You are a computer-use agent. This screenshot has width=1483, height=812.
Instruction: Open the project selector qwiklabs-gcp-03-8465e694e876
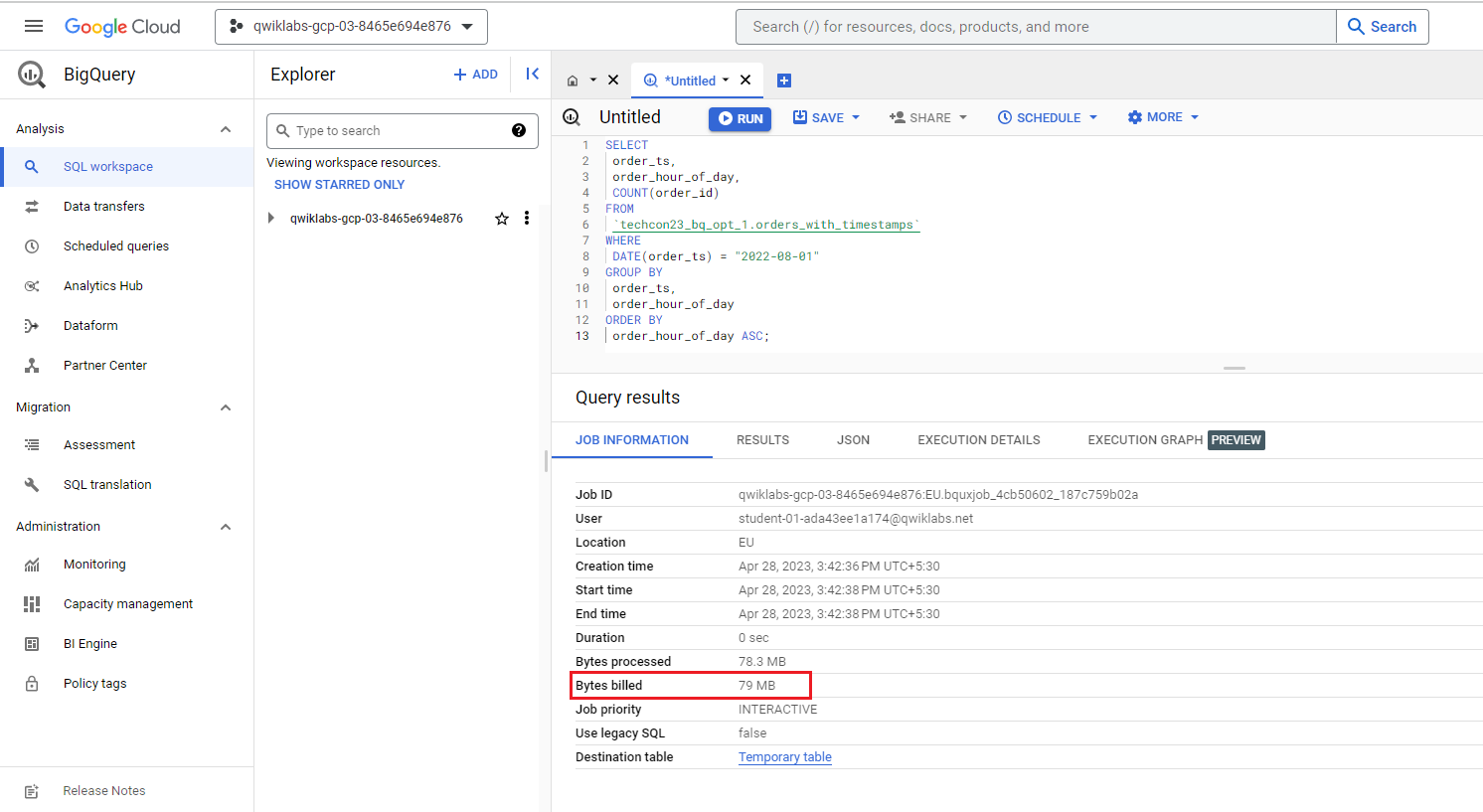[x=351, y=27]
